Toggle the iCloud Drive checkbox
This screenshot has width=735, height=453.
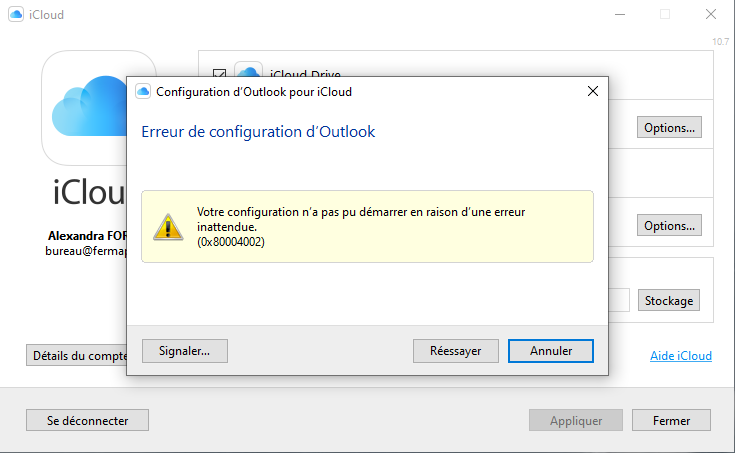(220, 73)
